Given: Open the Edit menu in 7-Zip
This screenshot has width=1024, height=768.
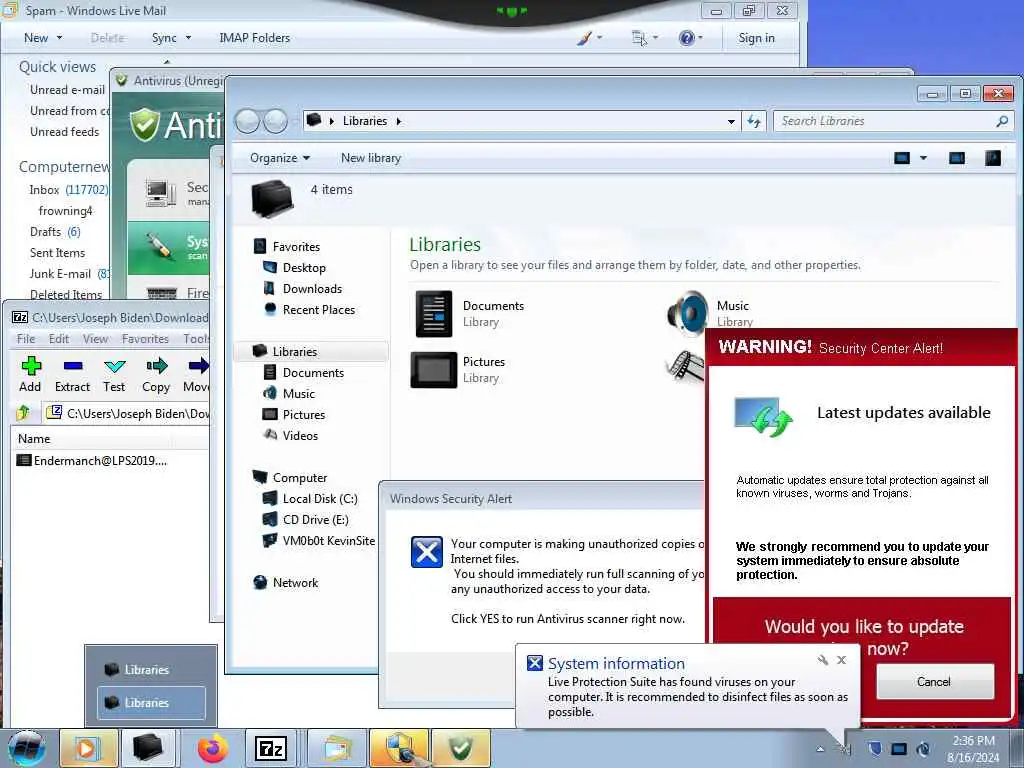Looking at the screenshot, I should tap(59, 338).
